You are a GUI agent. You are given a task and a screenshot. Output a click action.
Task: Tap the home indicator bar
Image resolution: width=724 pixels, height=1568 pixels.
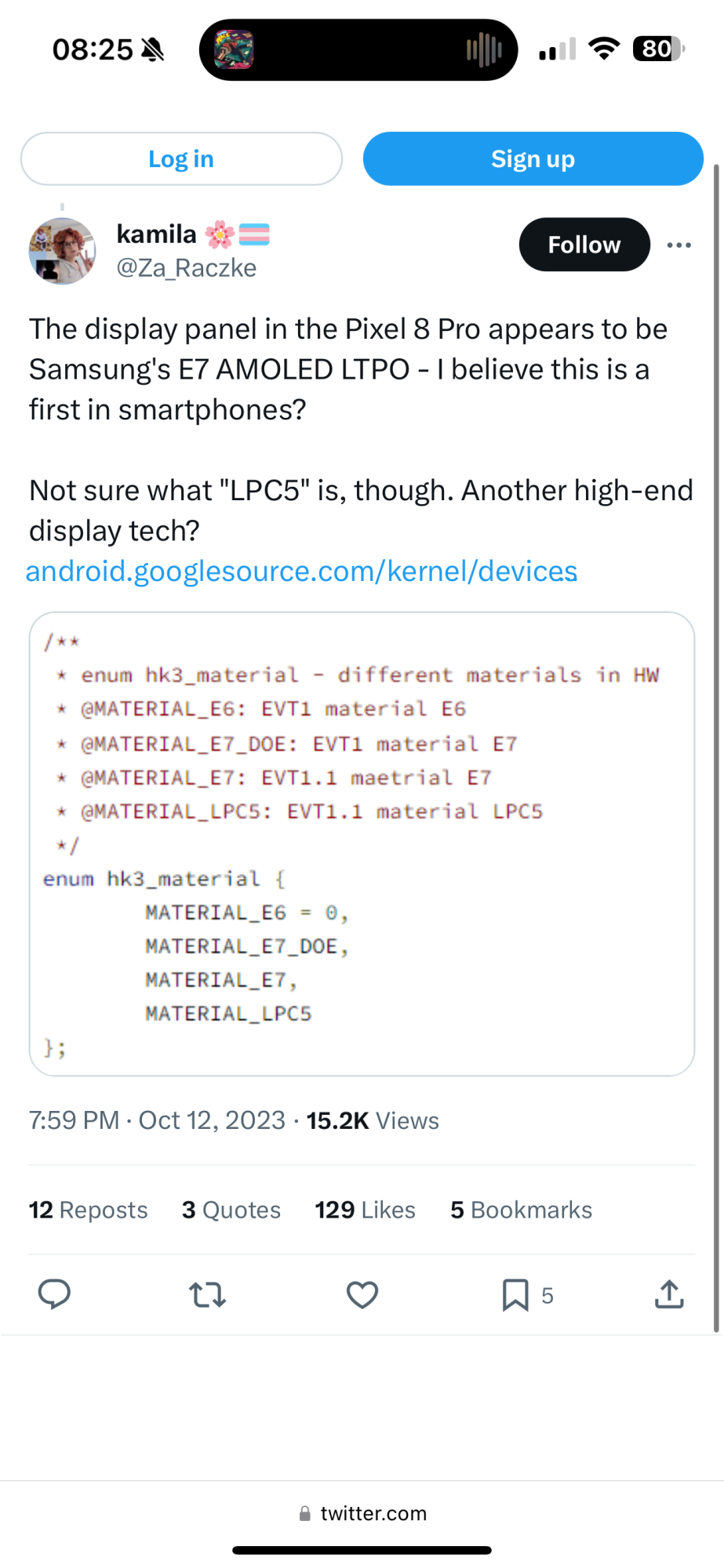(x=362, y=1550)
